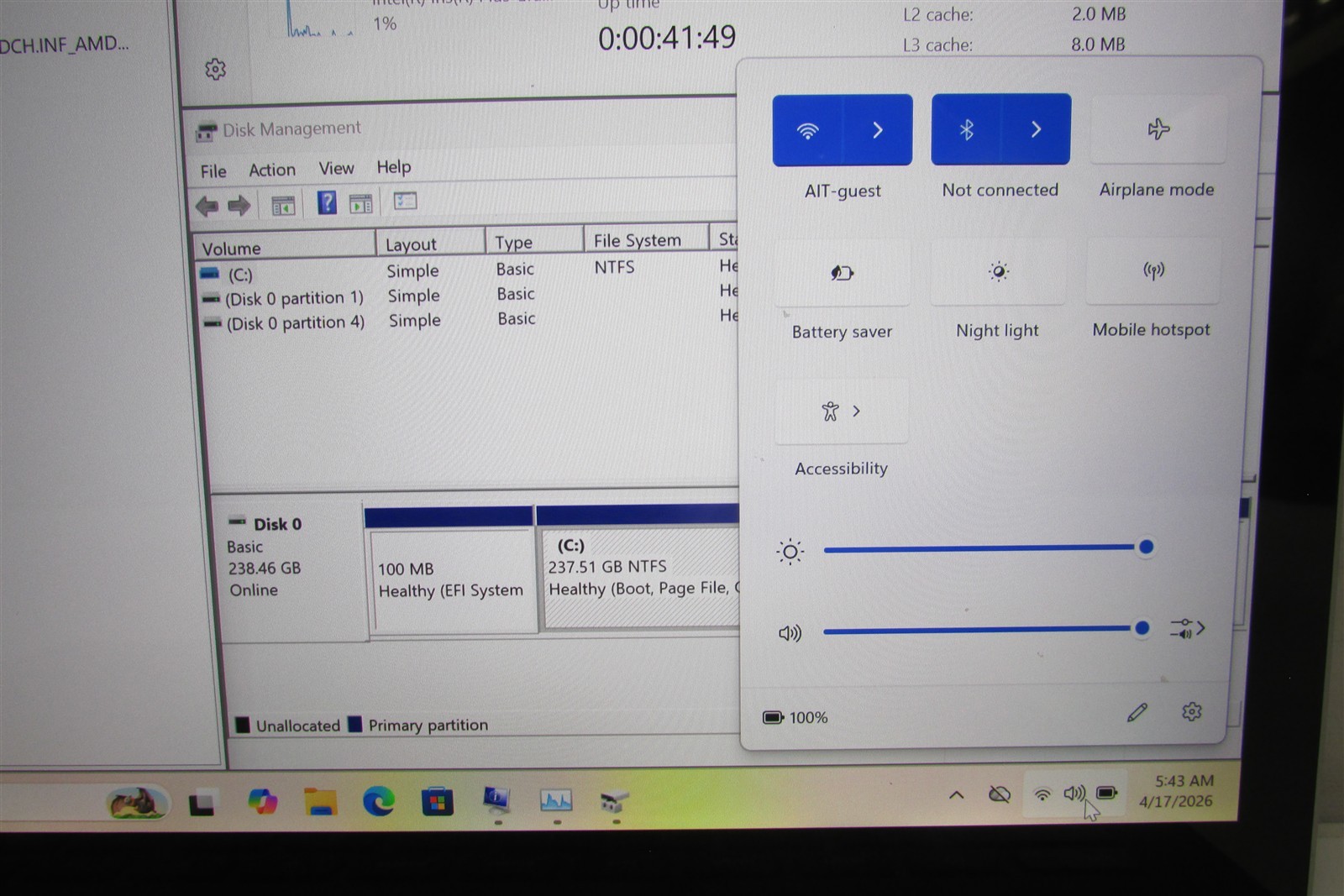1344x896 pixels.
Task: Turn on Mobile hotspot
Action: coord(1153,270)
